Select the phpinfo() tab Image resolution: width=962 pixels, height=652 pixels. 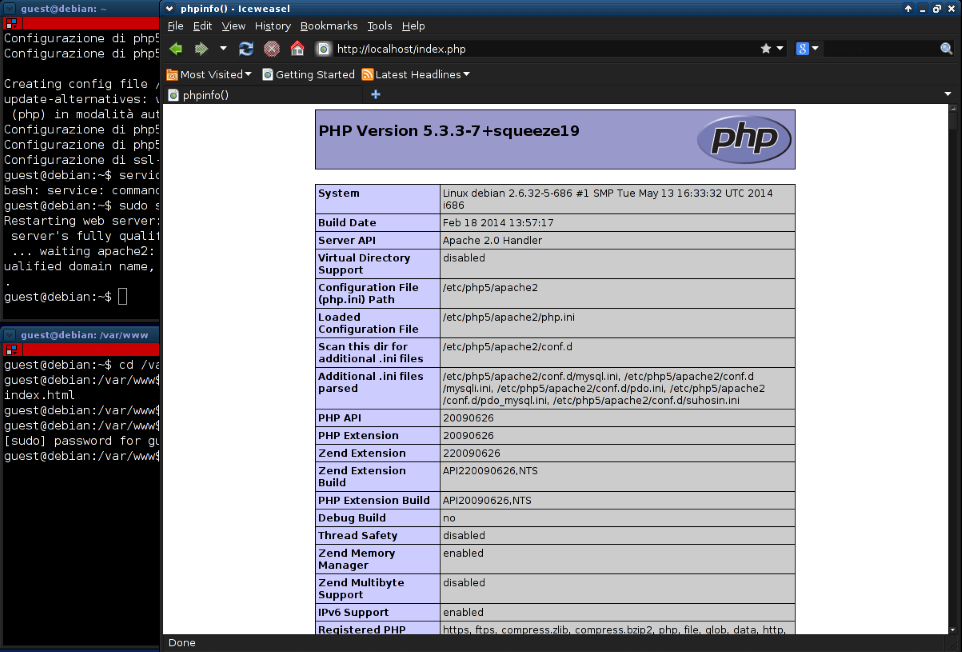click(264, 95)
